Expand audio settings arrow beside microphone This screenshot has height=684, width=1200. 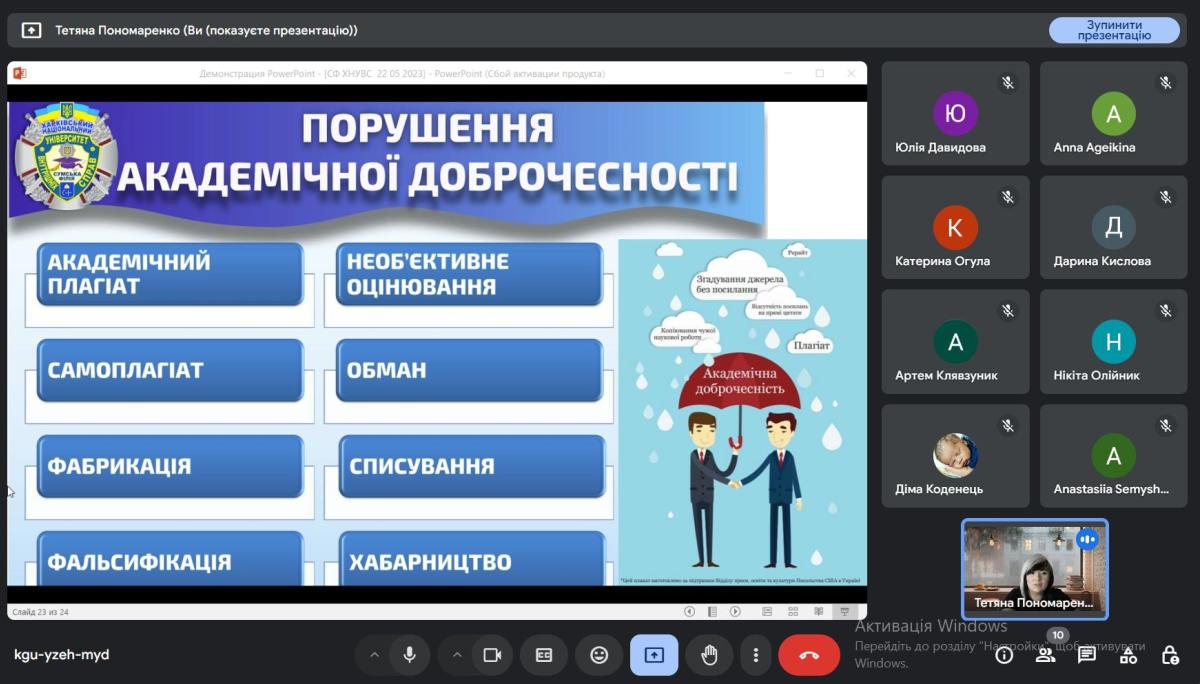coord(374,655)
